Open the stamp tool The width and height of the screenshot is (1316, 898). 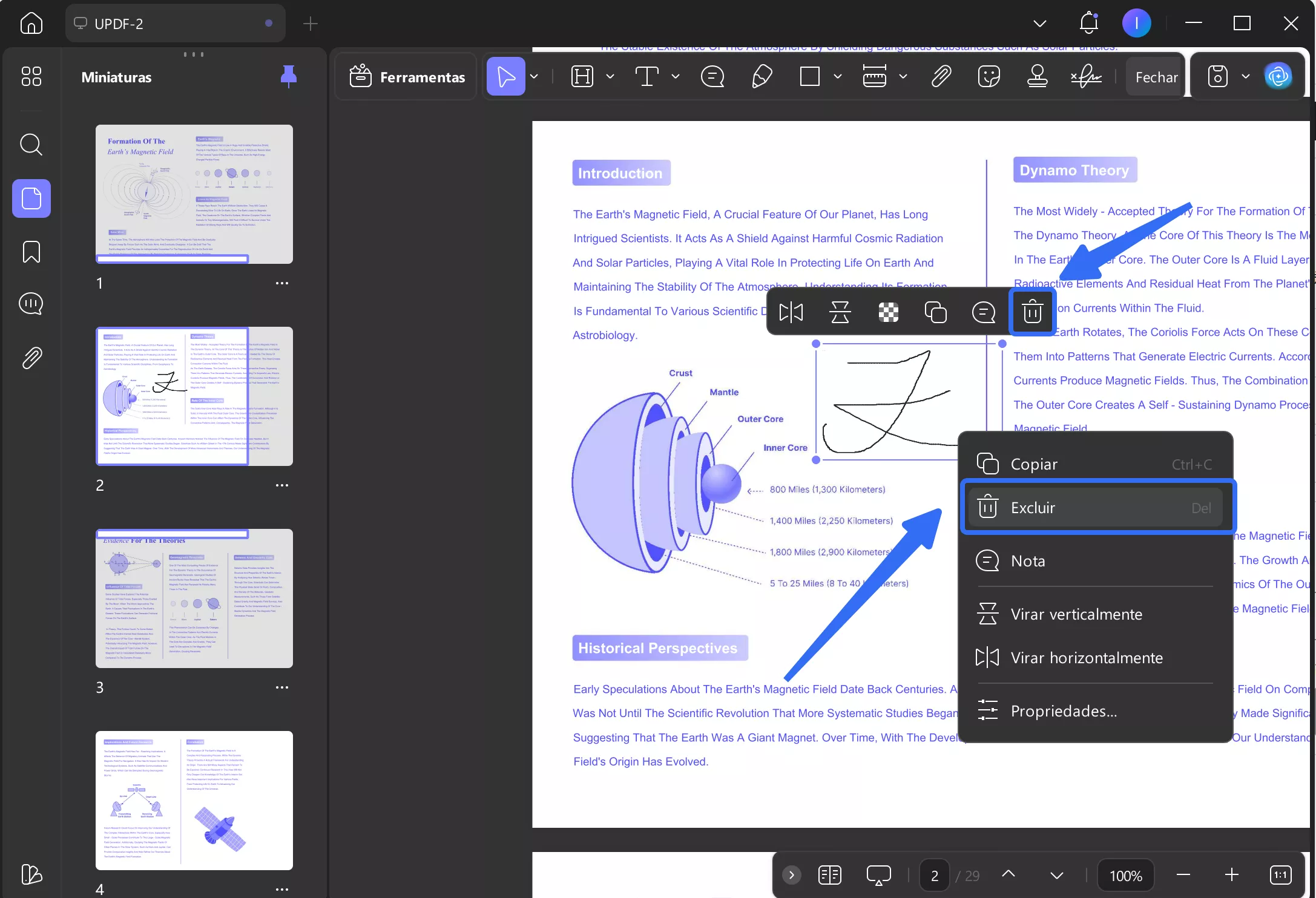1037,76
